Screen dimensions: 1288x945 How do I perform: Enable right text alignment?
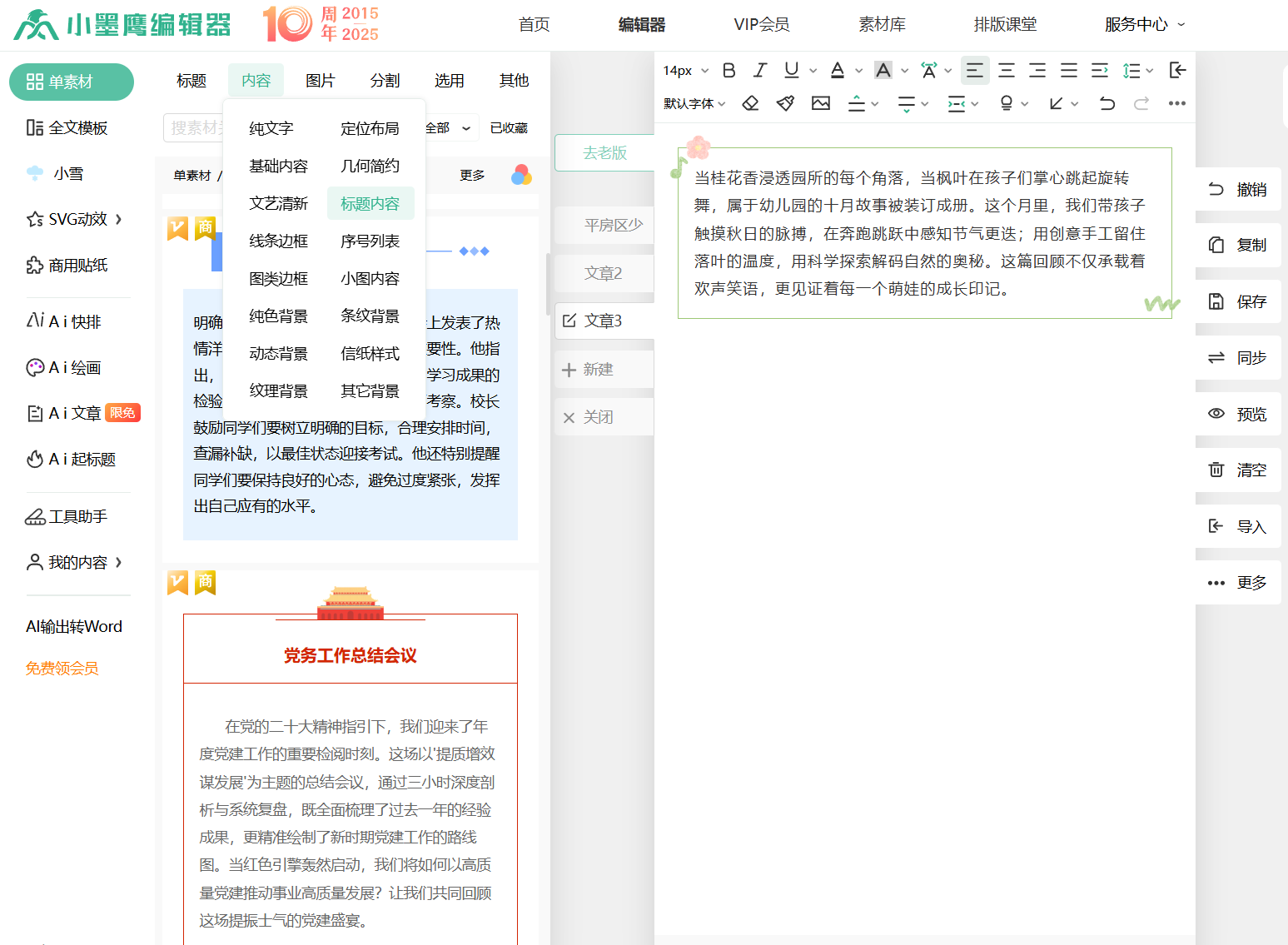click(1037, 70)
